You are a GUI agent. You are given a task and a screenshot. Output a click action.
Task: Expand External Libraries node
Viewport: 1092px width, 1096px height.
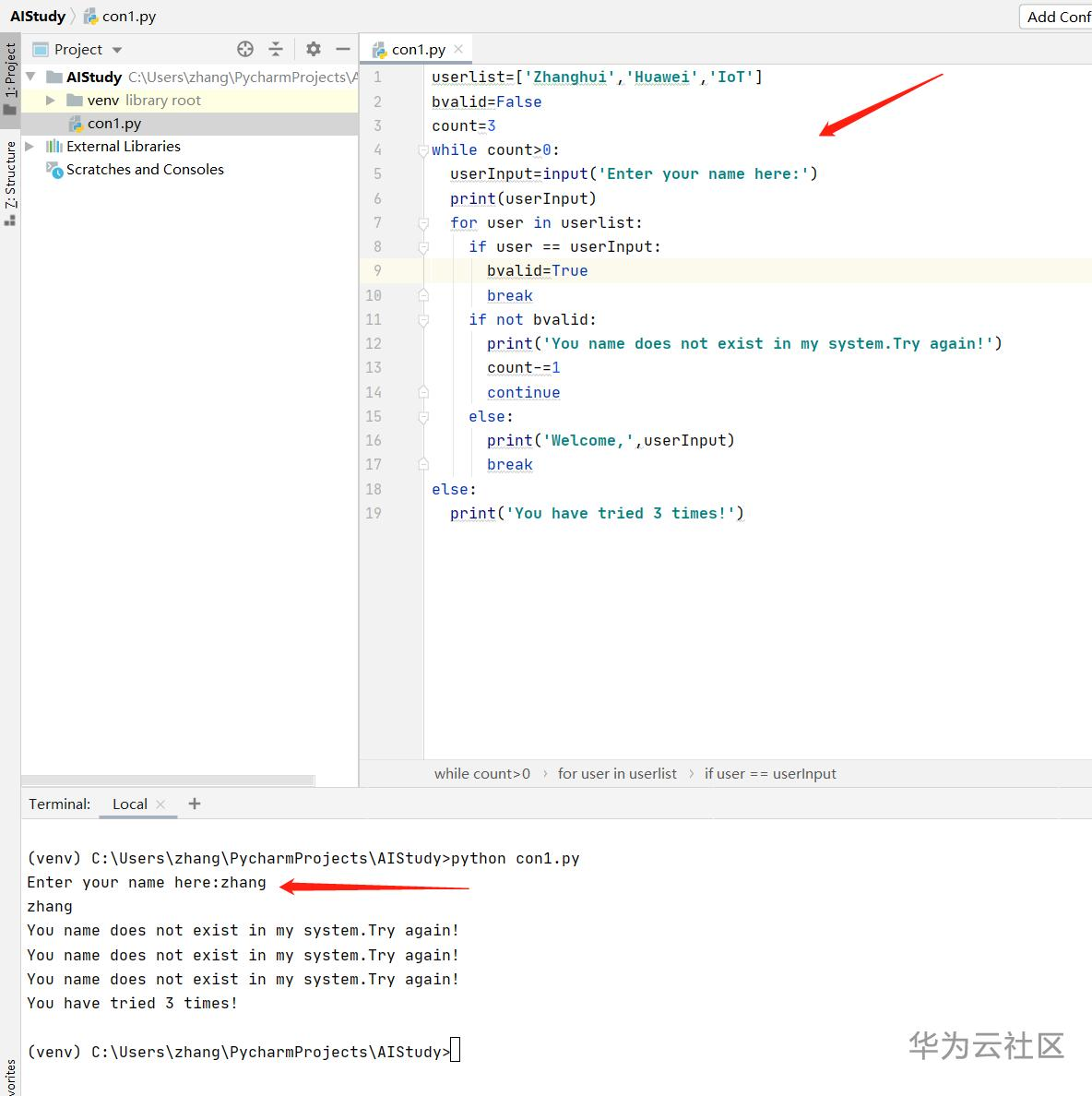[30, 146]
